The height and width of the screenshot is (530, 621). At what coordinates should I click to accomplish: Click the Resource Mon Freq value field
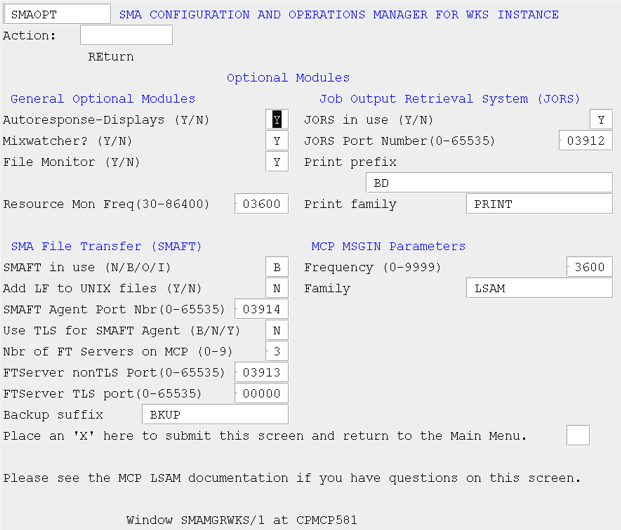pos(261,204)
